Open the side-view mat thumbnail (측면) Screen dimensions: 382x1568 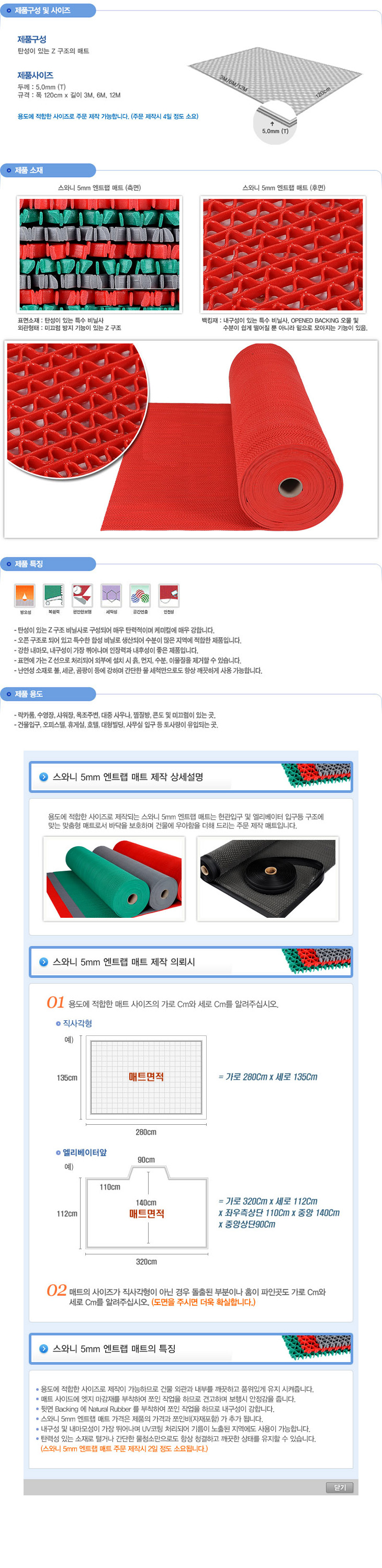coord(99,255)
